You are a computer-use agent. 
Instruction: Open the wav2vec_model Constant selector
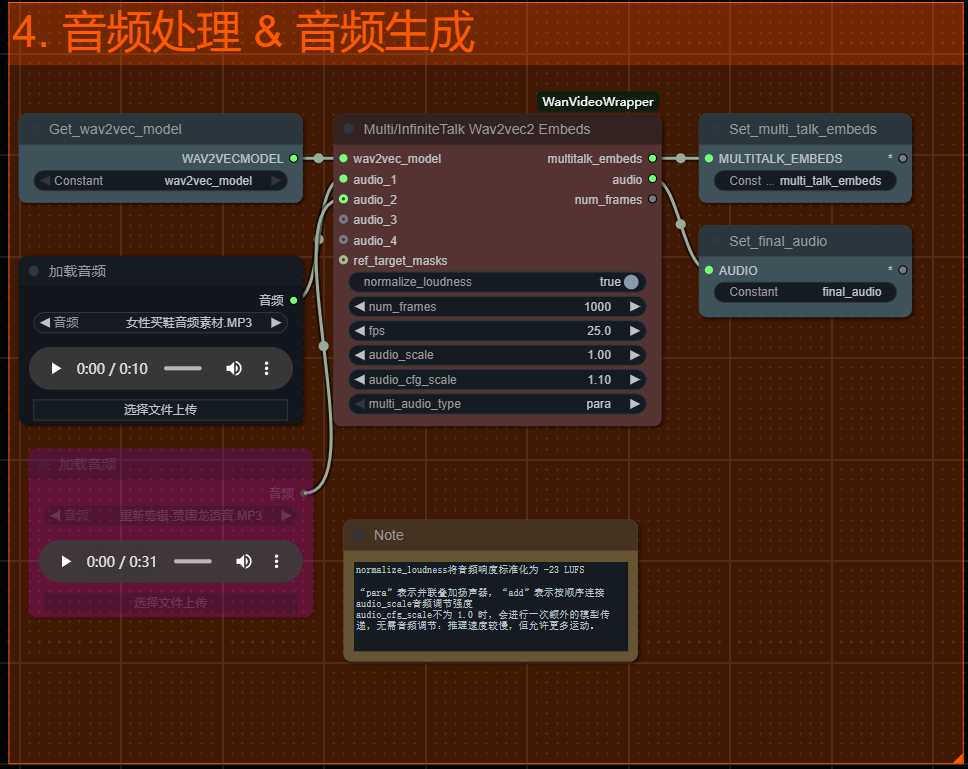point(160,181)
